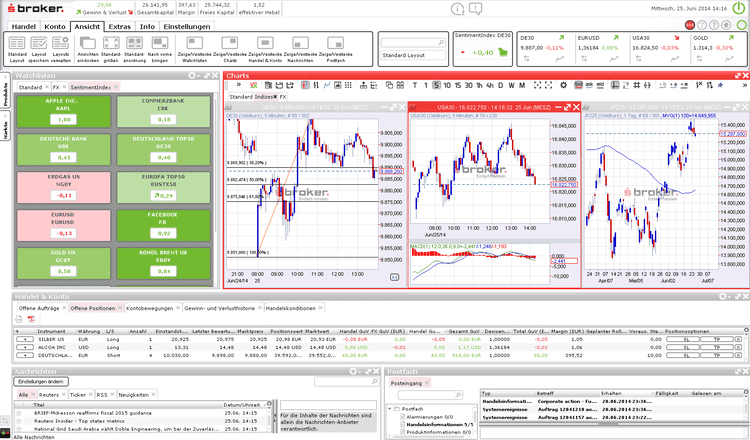Select the weekly W chart timeframe

[511, 85]
